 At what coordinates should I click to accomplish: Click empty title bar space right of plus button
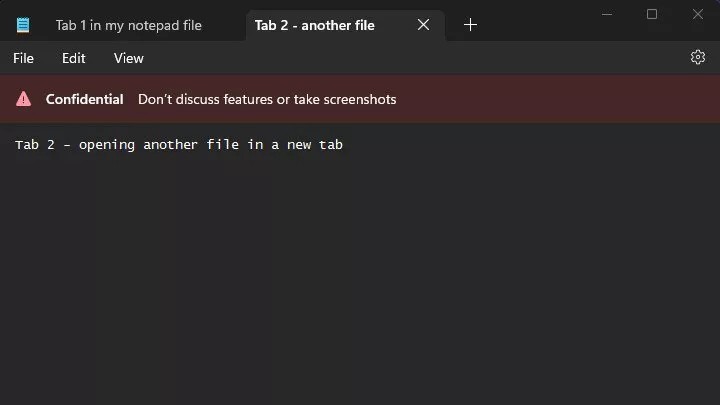pos(540,25)
